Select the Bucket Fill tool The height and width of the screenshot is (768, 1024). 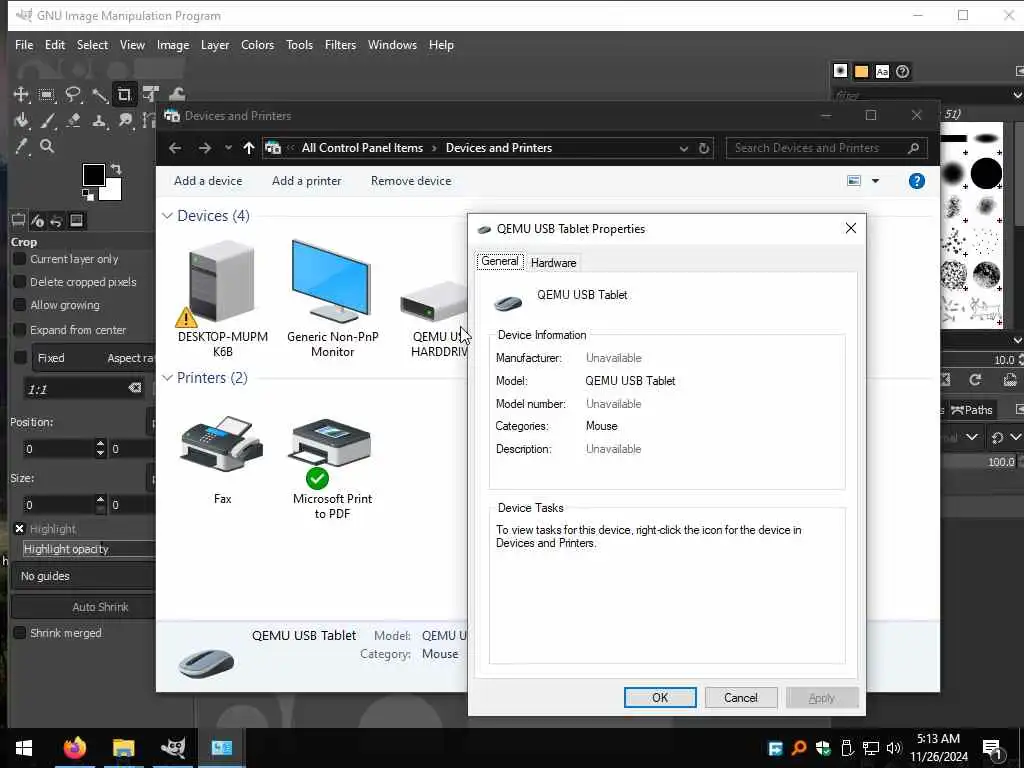coord(21,121)
